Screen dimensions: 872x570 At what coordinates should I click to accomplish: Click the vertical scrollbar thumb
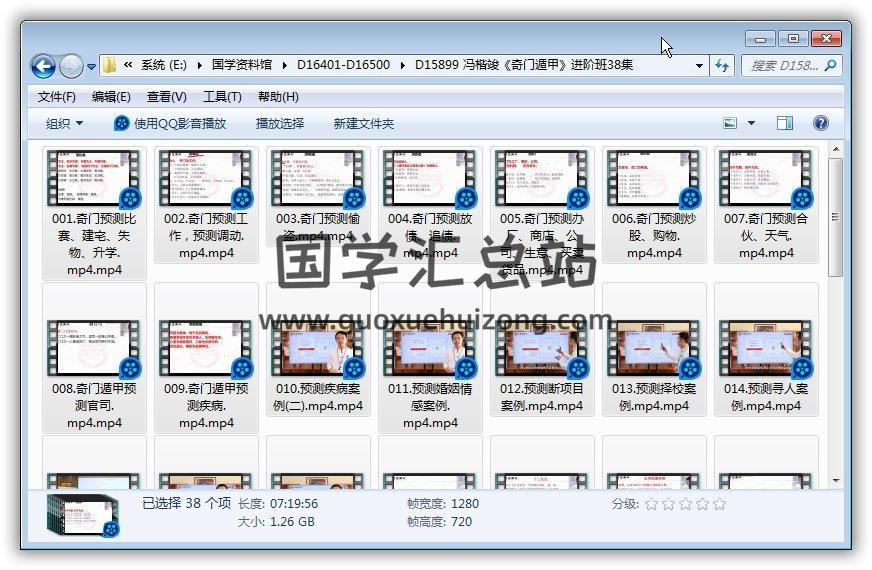click(x=835, y=215)
